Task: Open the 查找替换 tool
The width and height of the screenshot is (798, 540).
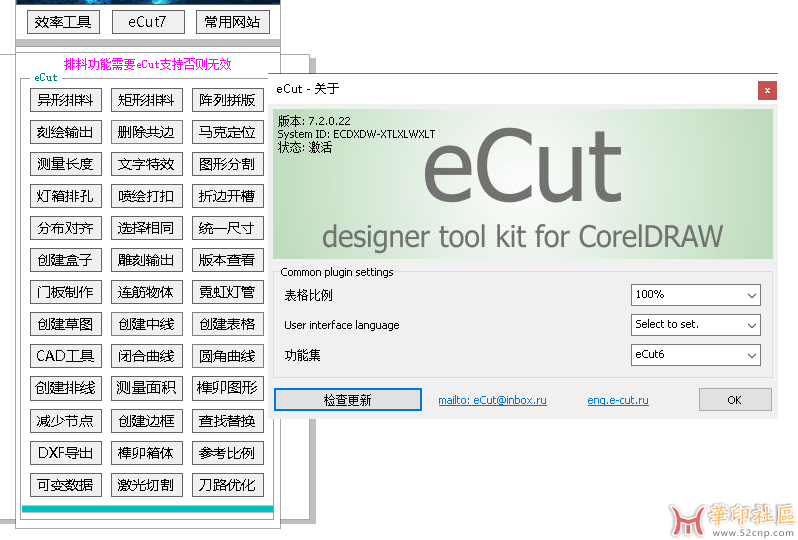Action: pyautogui.click(x=227, y=421)
